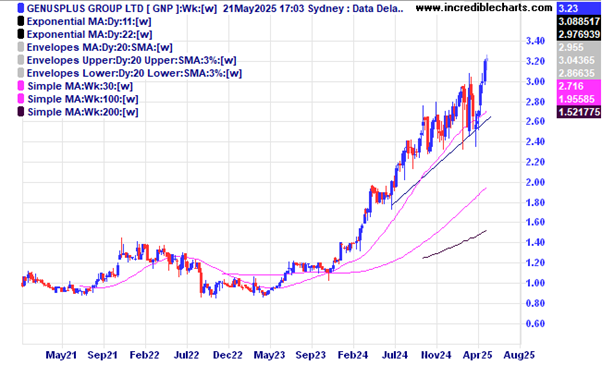Viewport: 602px width, 365px height.
Task: Click the 2.00 price axis label
Action: click(535, 182)
